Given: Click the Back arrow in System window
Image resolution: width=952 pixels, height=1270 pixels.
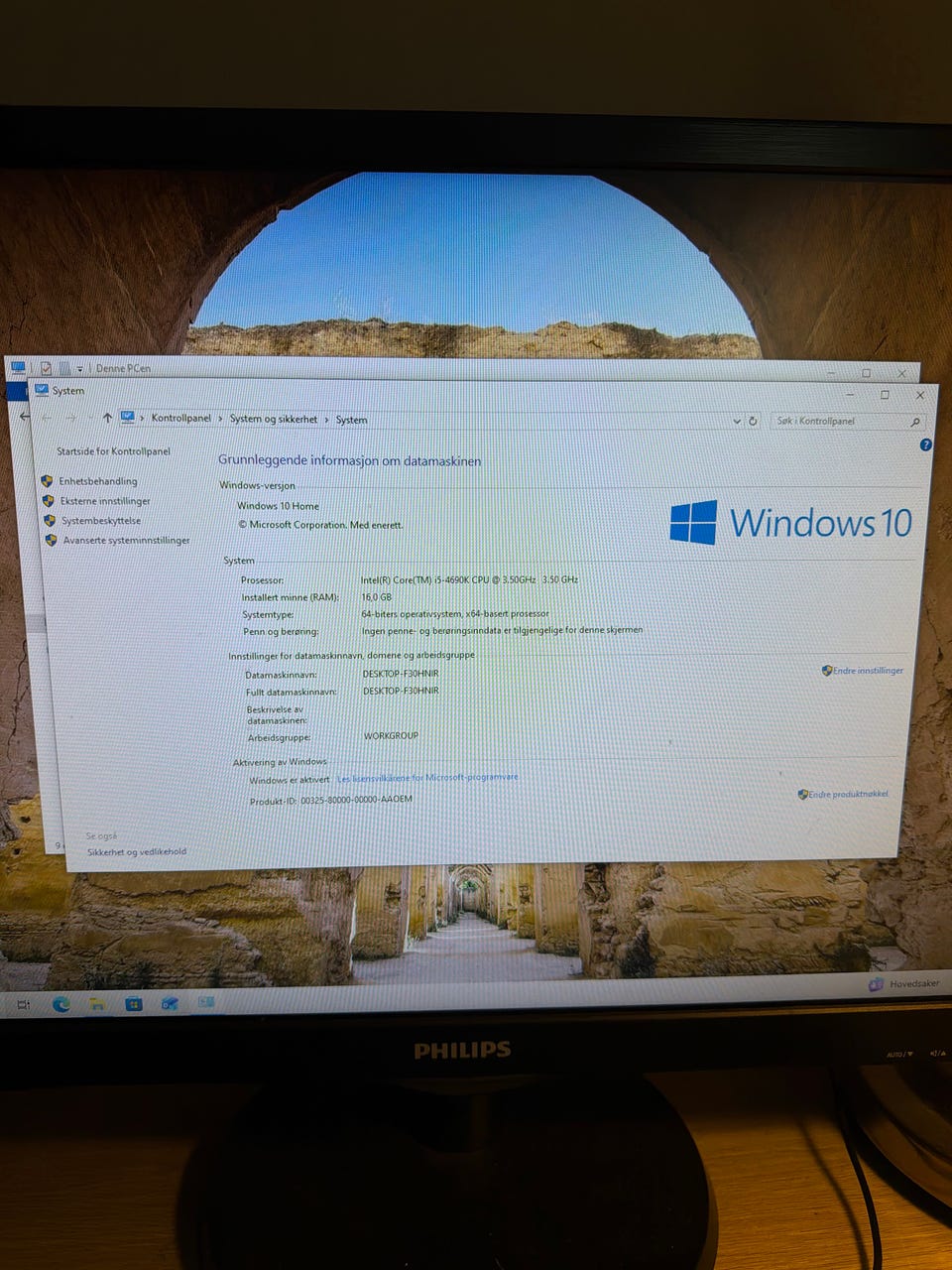Looking at the screenshot, I should 47,418.
